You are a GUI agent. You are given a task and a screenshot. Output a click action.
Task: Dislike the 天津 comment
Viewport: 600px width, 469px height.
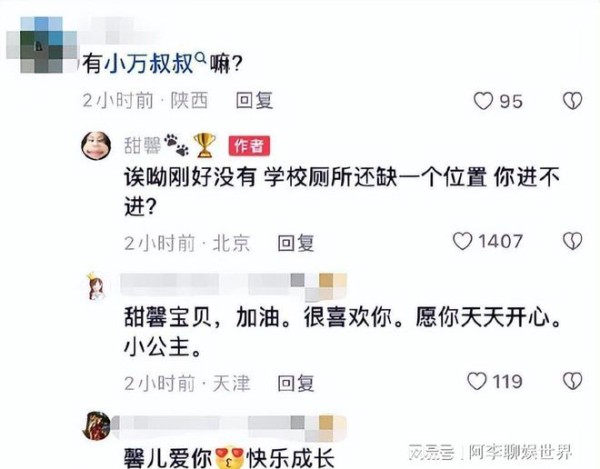(572, 381)
